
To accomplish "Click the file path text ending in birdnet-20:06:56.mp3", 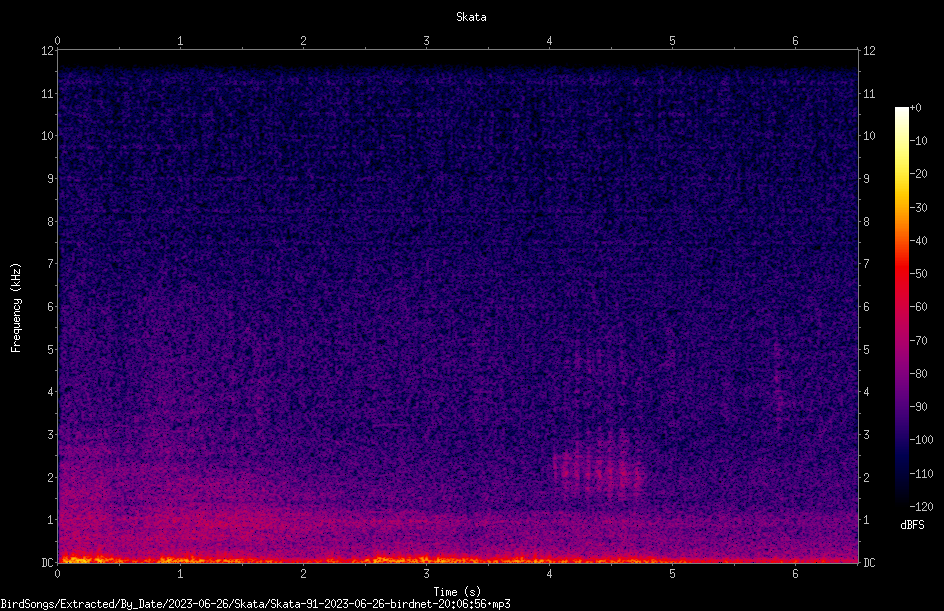I will click(x=255, y=604).
